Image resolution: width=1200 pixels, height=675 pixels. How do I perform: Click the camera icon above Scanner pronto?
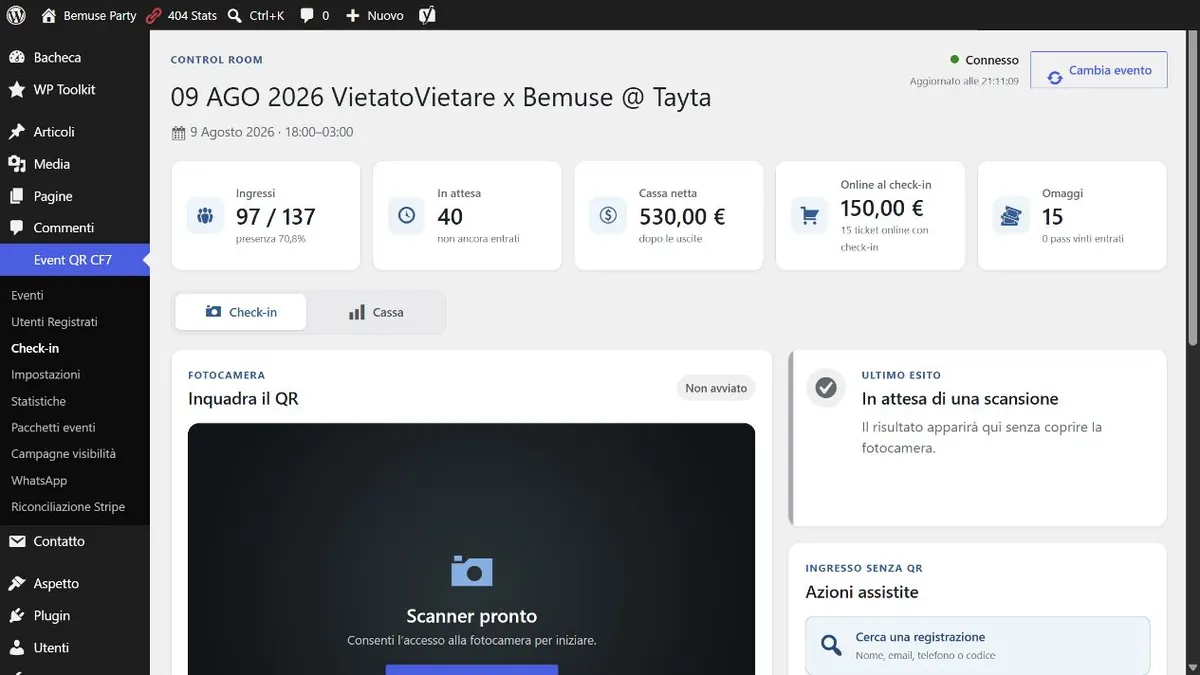pyautogui.click(x=472, y=571)
